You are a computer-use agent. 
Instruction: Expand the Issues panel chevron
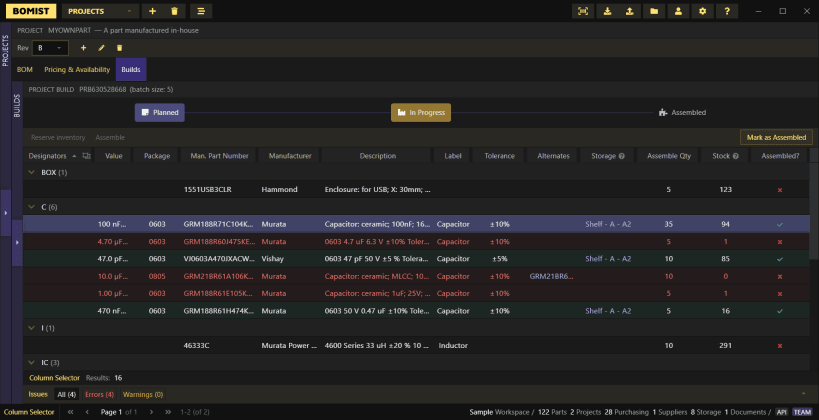pyautogui.click(x=803, y=394)
